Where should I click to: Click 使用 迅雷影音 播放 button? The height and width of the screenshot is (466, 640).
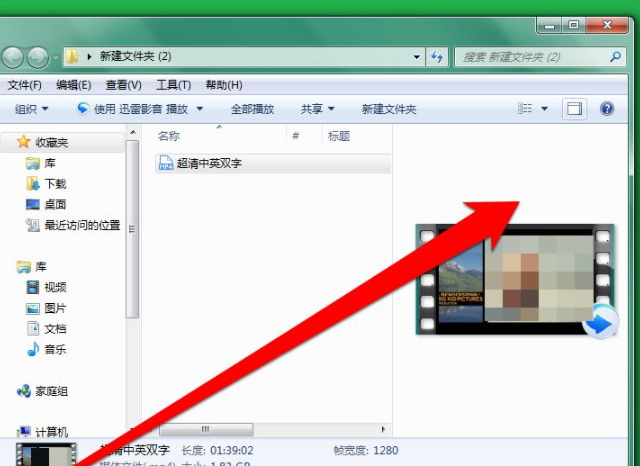(x=133, y=109)
